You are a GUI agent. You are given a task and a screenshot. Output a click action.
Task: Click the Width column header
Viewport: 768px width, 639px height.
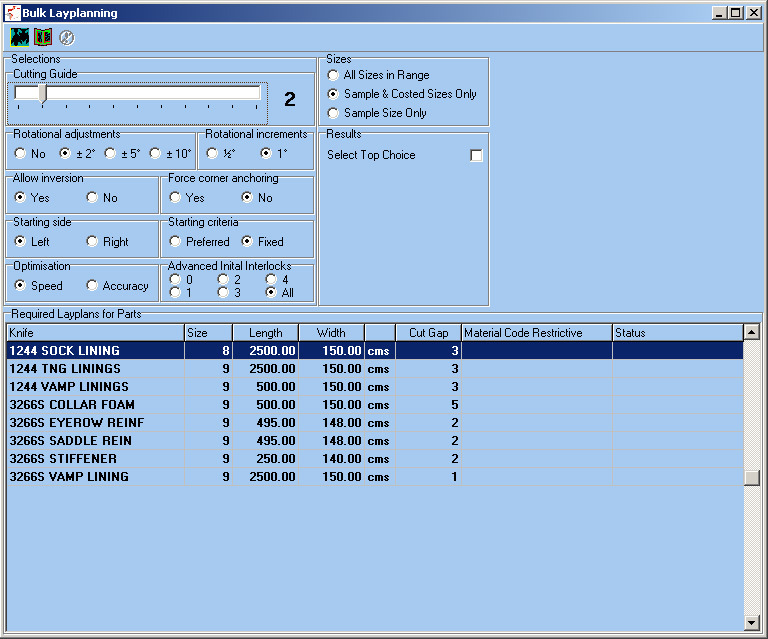[331, 332]
